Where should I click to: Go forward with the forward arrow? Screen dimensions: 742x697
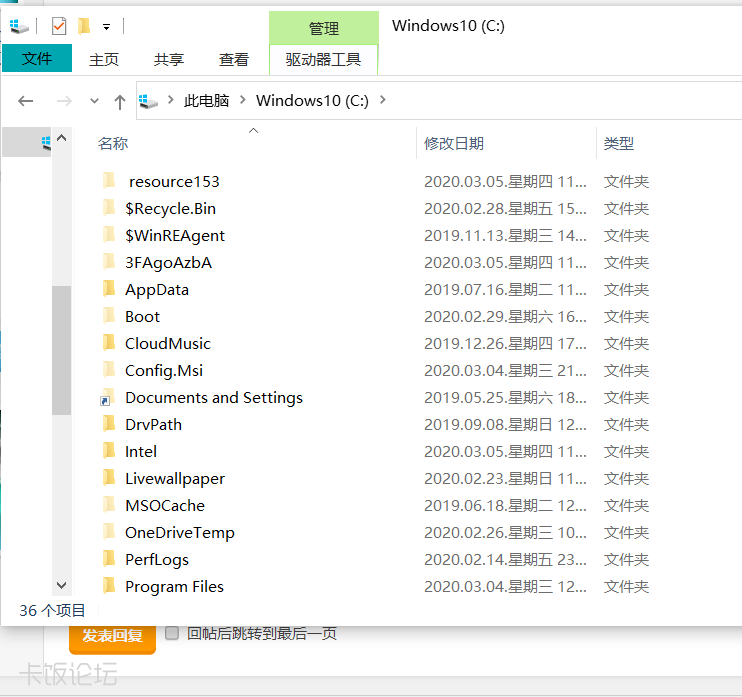[x=64, y=101]
